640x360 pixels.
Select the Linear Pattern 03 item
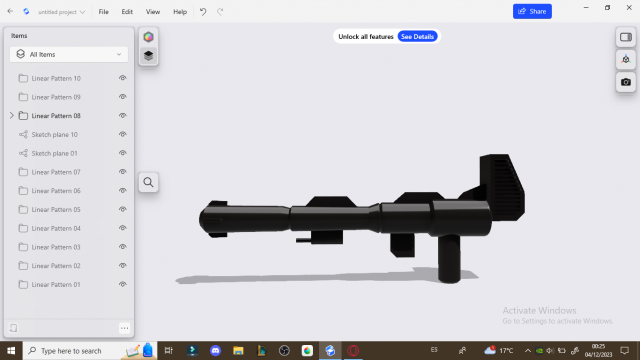click(69, 247)
